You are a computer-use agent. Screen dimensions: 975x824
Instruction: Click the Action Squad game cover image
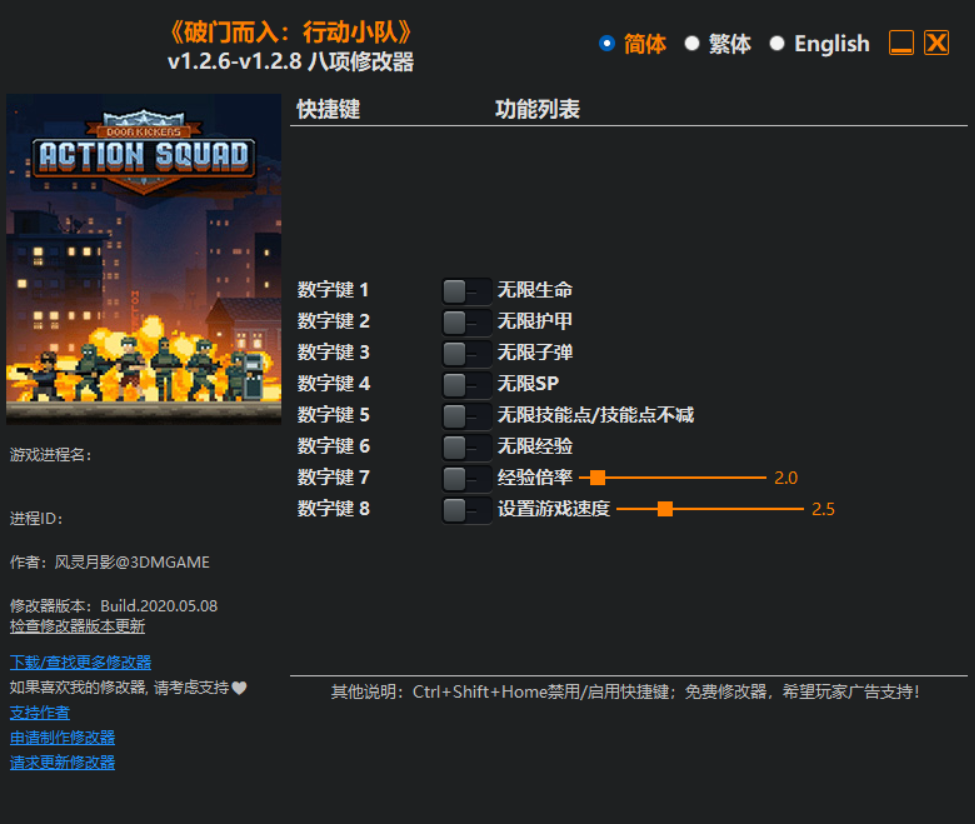[144, 258]
